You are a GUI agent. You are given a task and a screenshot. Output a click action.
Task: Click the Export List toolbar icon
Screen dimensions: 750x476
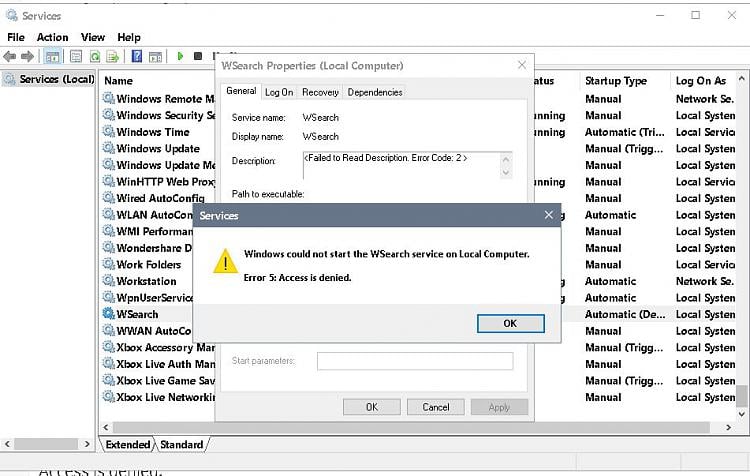(113, 56)
